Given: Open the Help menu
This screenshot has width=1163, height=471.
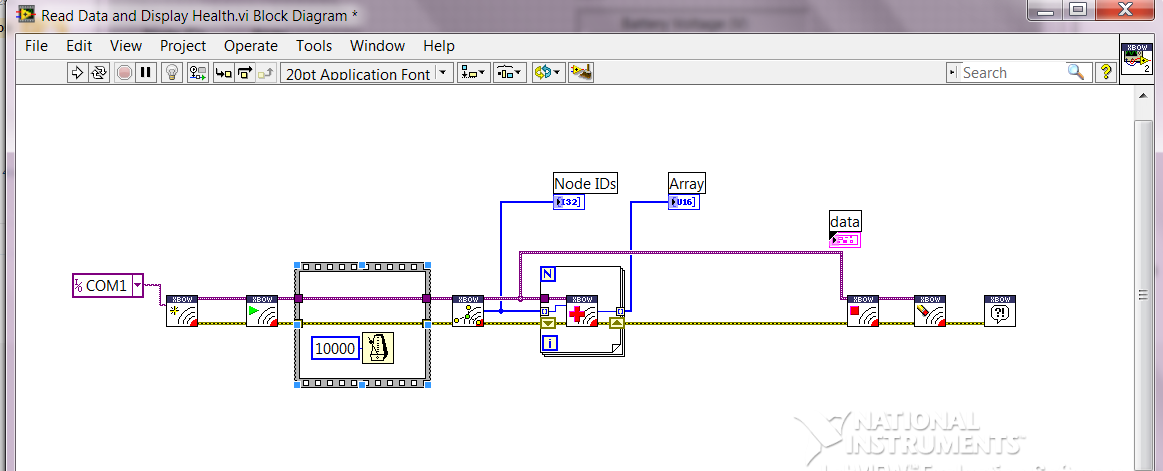Looking at the screenshot, I should click(438, 46).
